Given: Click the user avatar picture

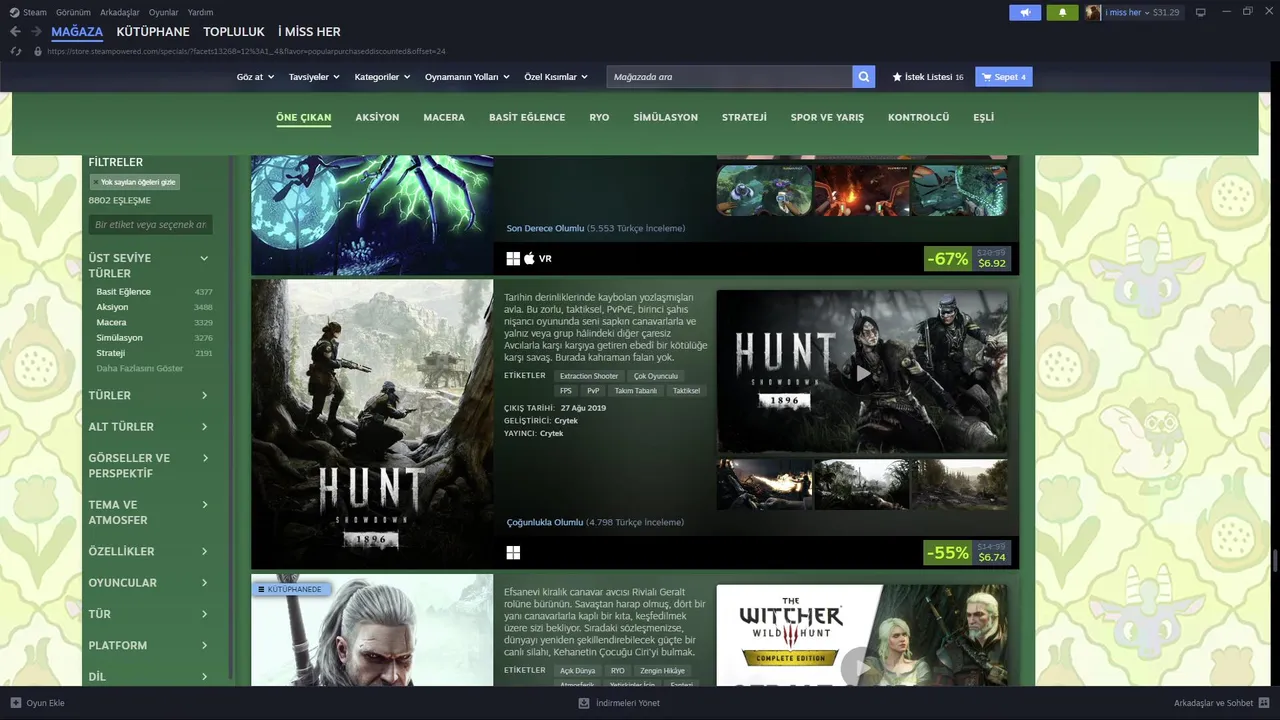Looking at the screenshot, I should [x=1093, y=12].
